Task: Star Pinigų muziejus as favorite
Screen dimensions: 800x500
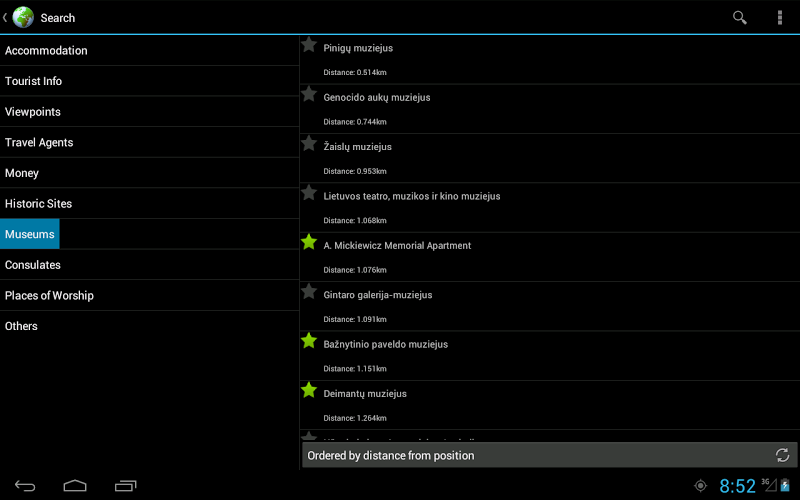Action: click(x=309, y=45)
